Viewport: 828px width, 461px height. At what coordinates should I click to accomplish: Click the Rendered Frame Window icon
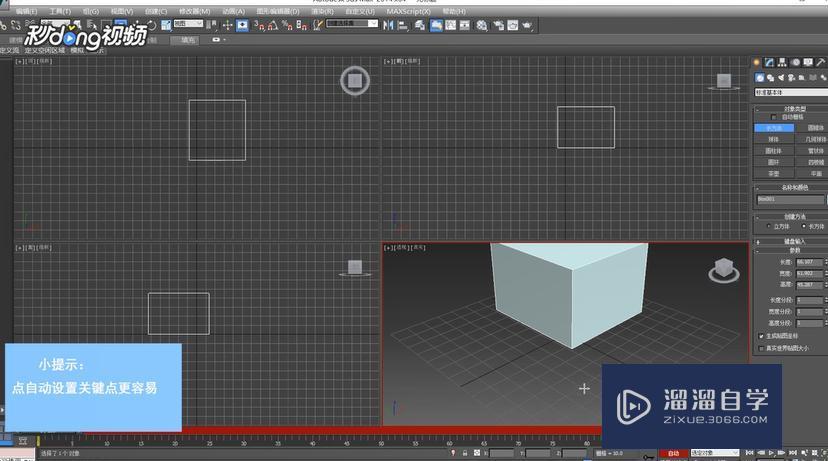(513, 25)
